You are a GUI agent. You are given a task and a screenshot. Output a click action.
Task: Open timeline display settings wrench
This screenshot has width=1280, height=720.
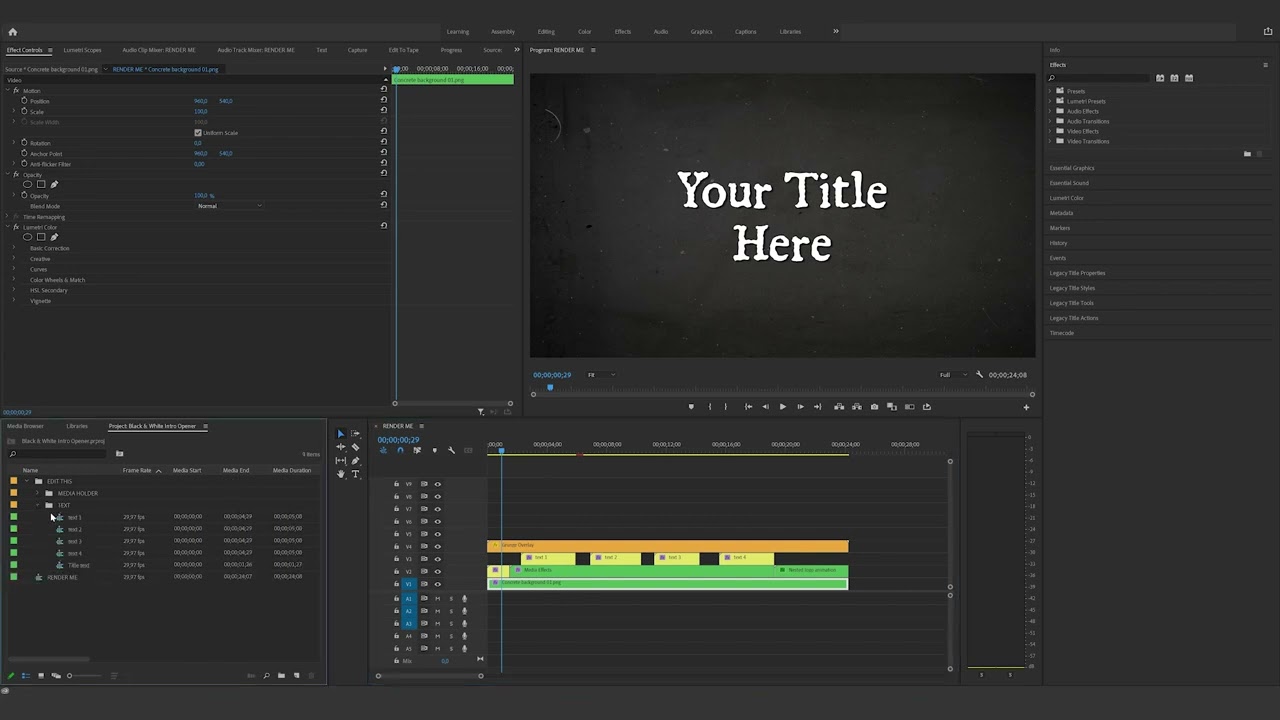click(451, 451)
